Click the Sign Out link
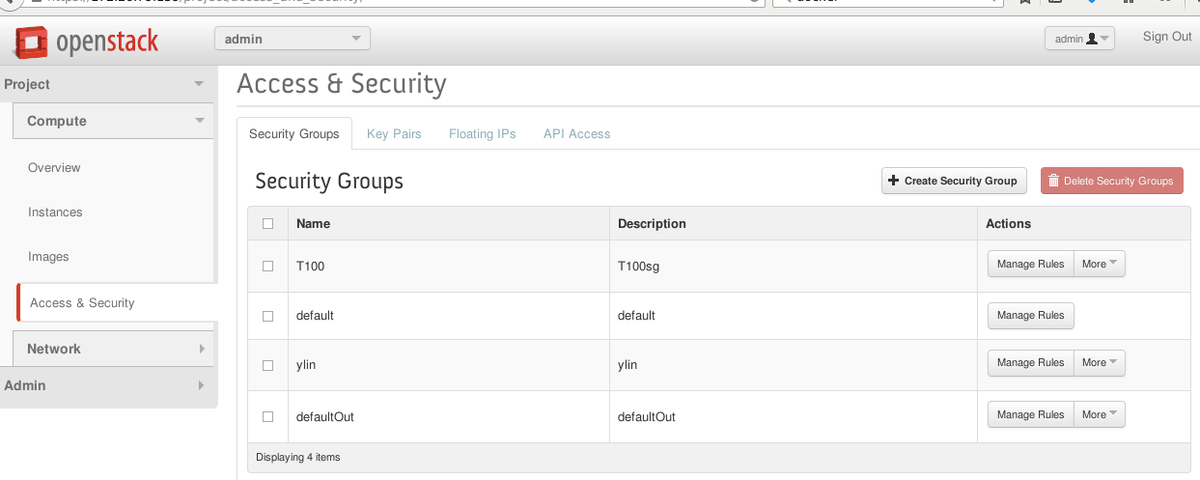1200x480 pixels. click(1167, 37)
